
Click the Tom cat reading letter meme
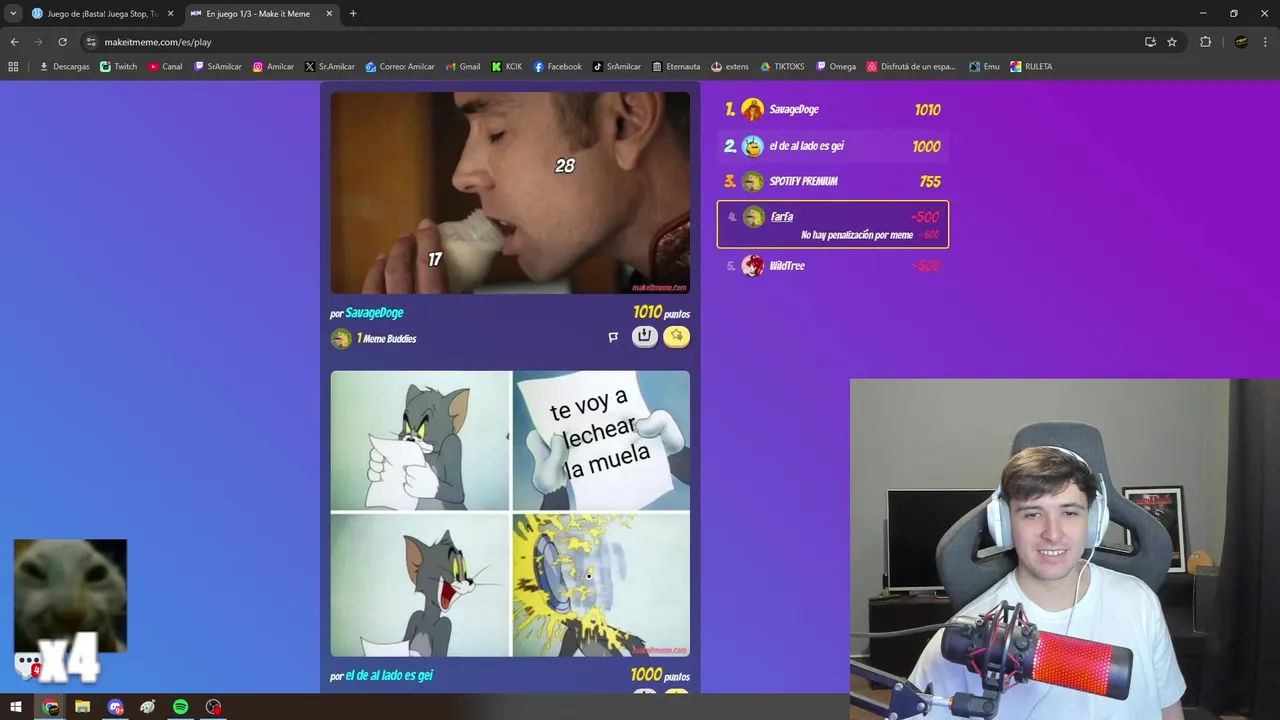coord(510,514)
